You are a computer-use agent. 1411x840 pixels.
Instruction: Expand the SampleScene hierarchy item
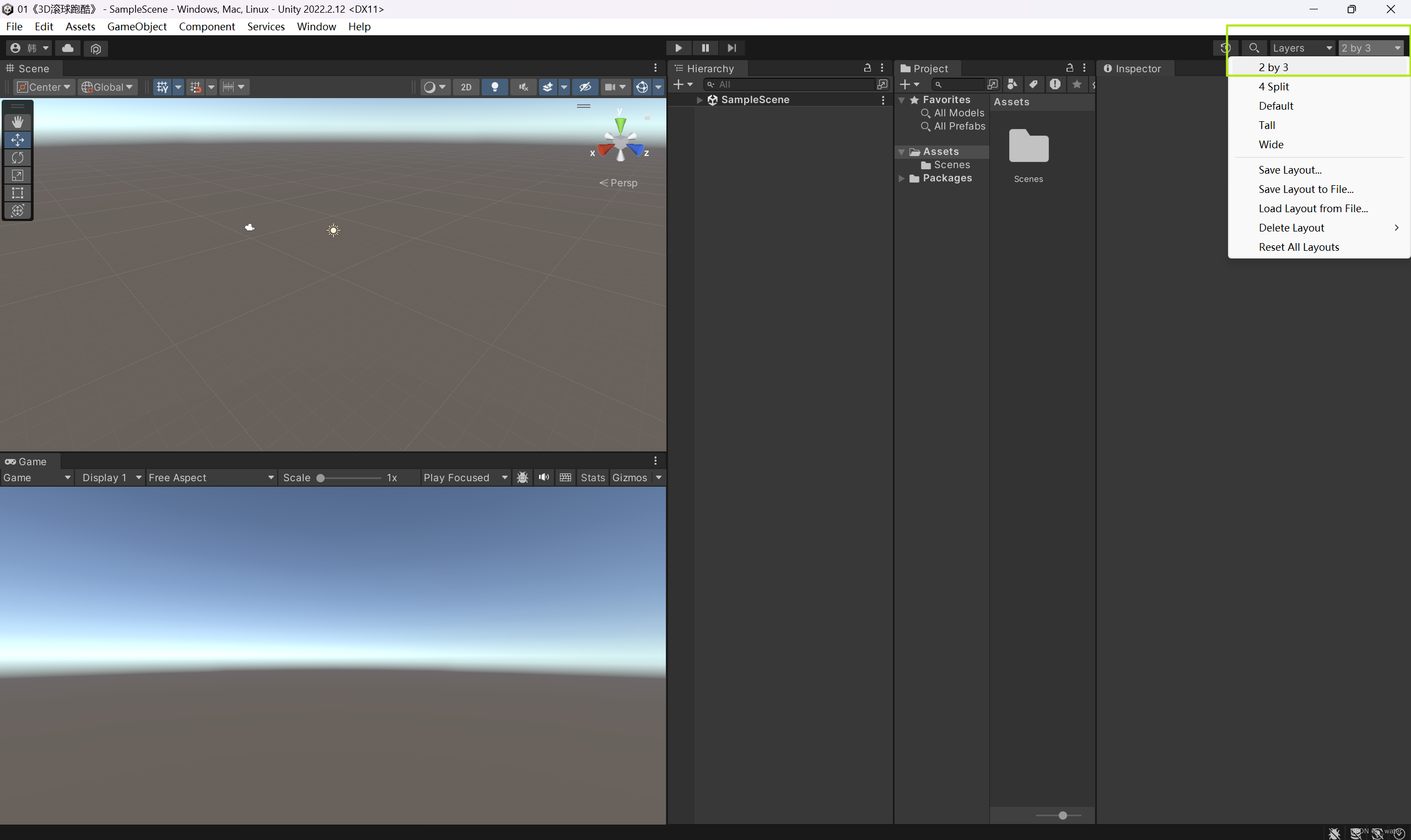pyautogui.click(x=699, y=100)
